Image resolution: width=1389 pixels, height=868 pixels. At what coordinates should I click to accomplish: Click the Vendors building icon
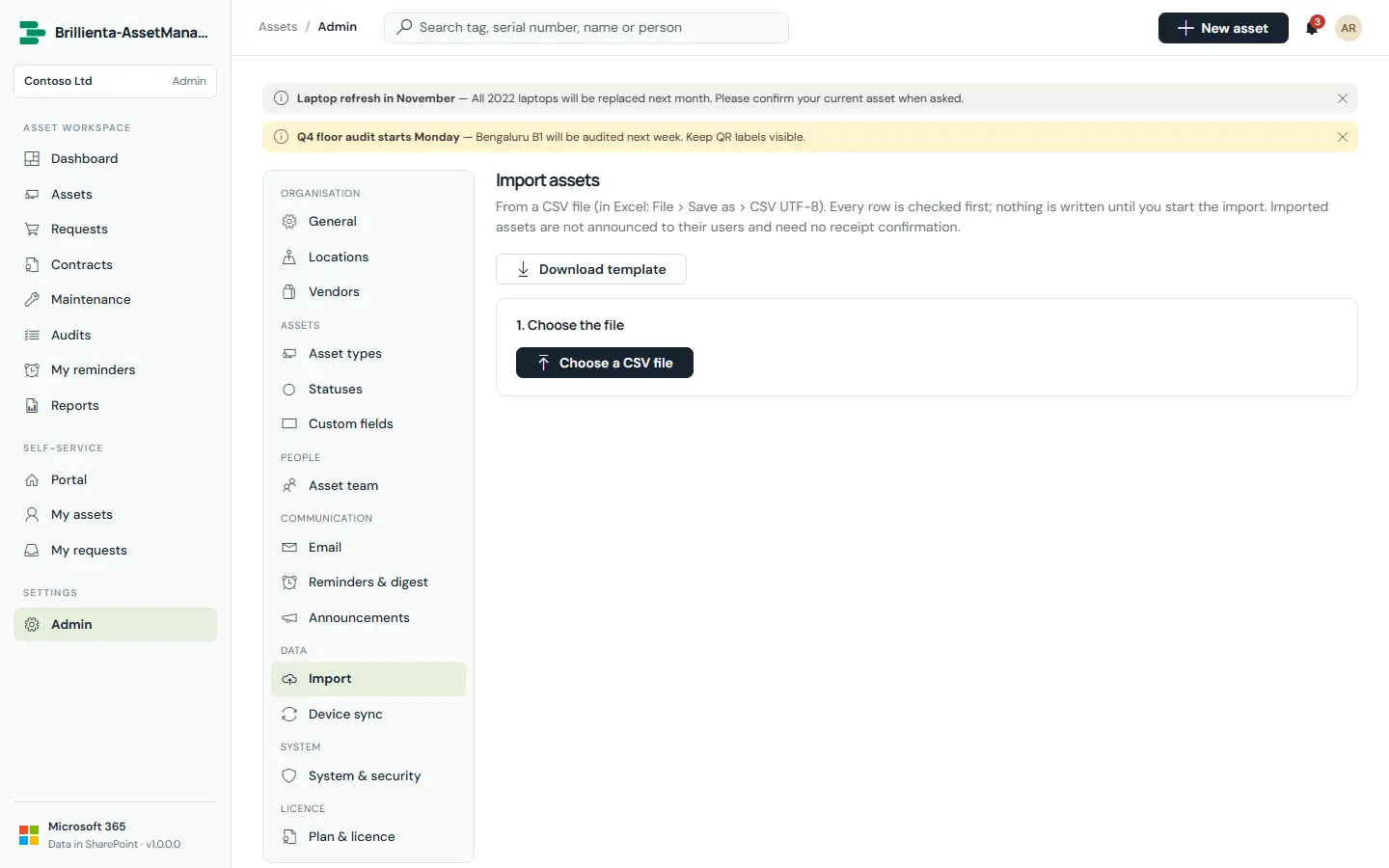(289, 292)
